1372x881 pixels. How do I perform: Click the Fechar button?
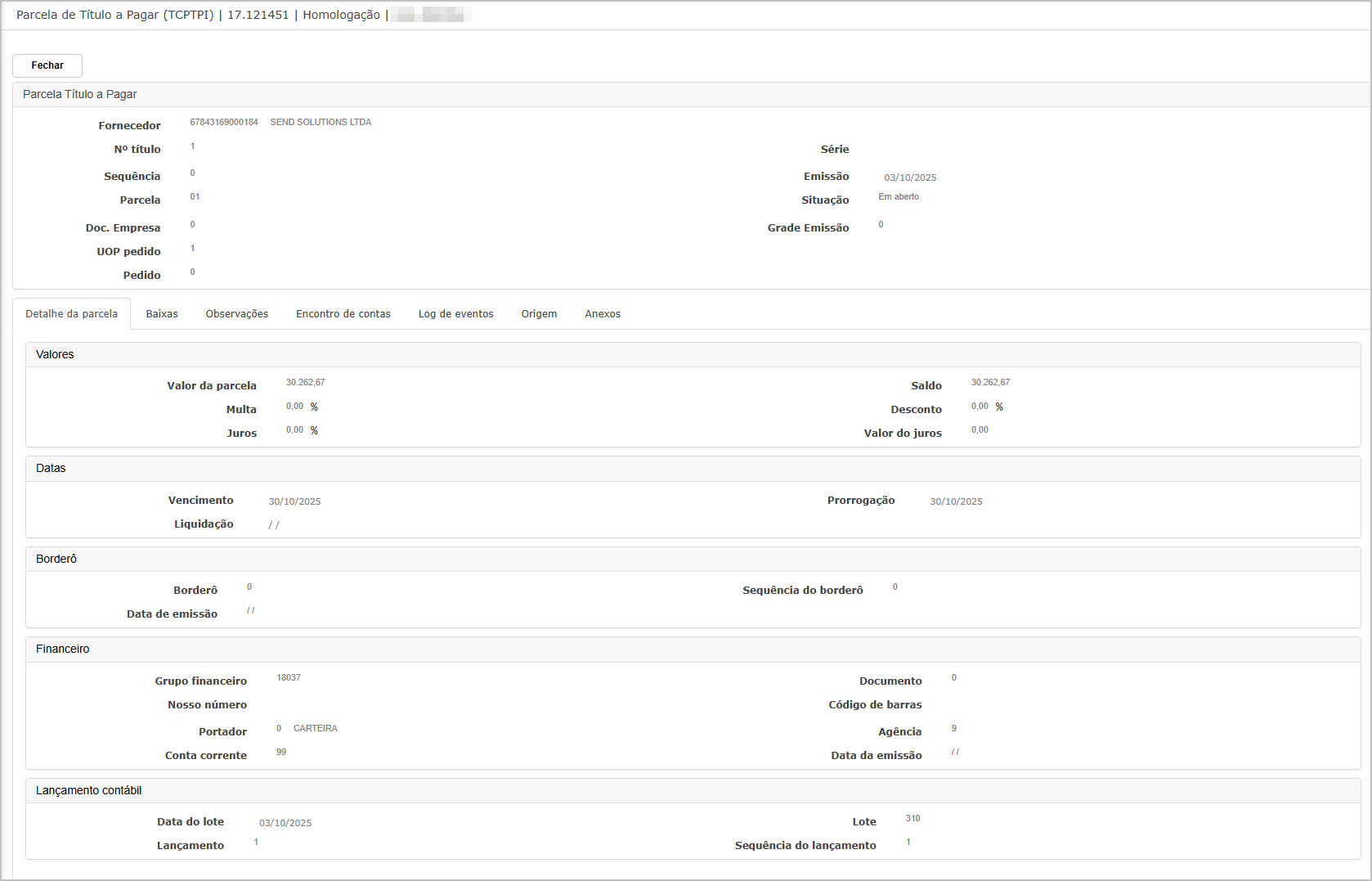click(x=47, y=65)
